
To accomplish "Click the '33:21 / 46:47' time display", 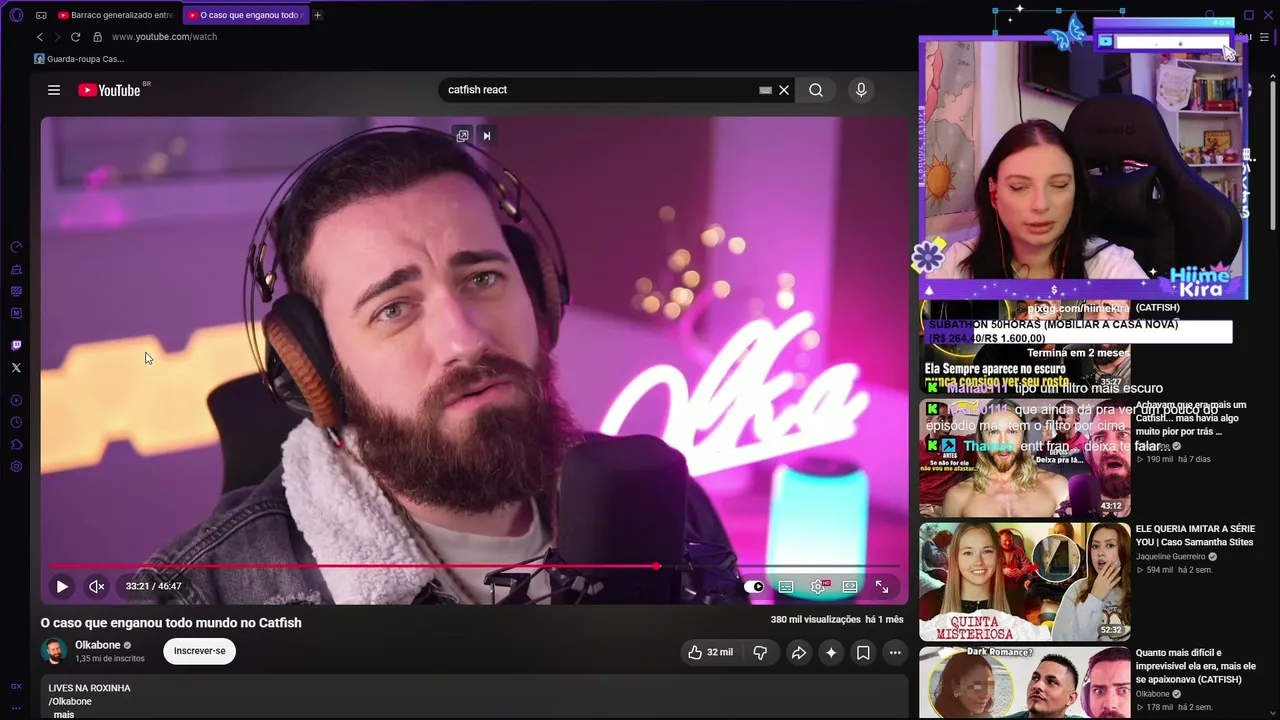I will coord(154,587).
